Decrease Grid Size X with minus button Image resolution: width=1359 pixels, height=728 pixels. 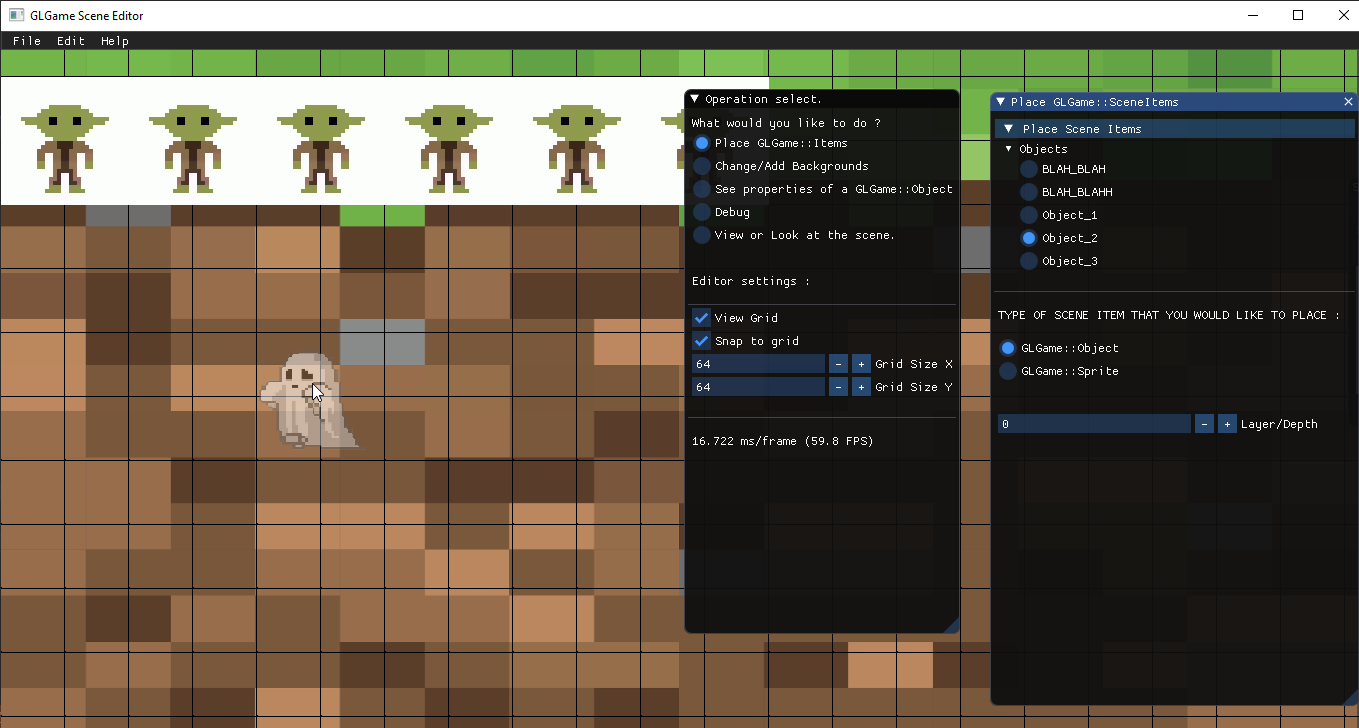point(838,364)
